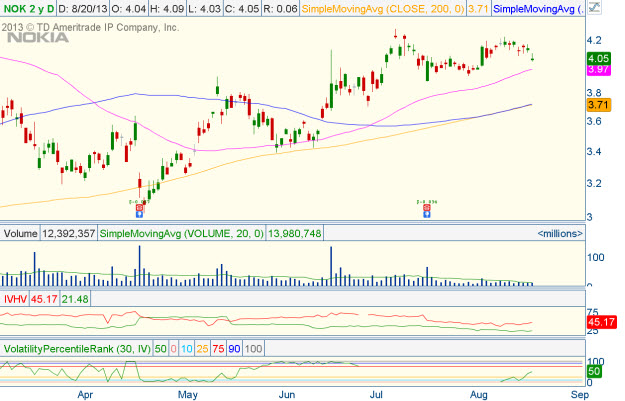This screenshot has height=401, width=625.
Task: Click the green 50 percentile rank bubble
Action: tap(592, 371)
